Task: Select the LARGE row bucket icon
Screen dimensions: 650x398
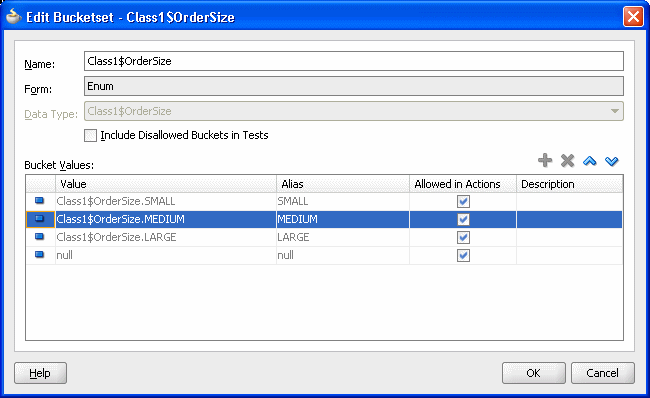Action: (x=40, y=237)
